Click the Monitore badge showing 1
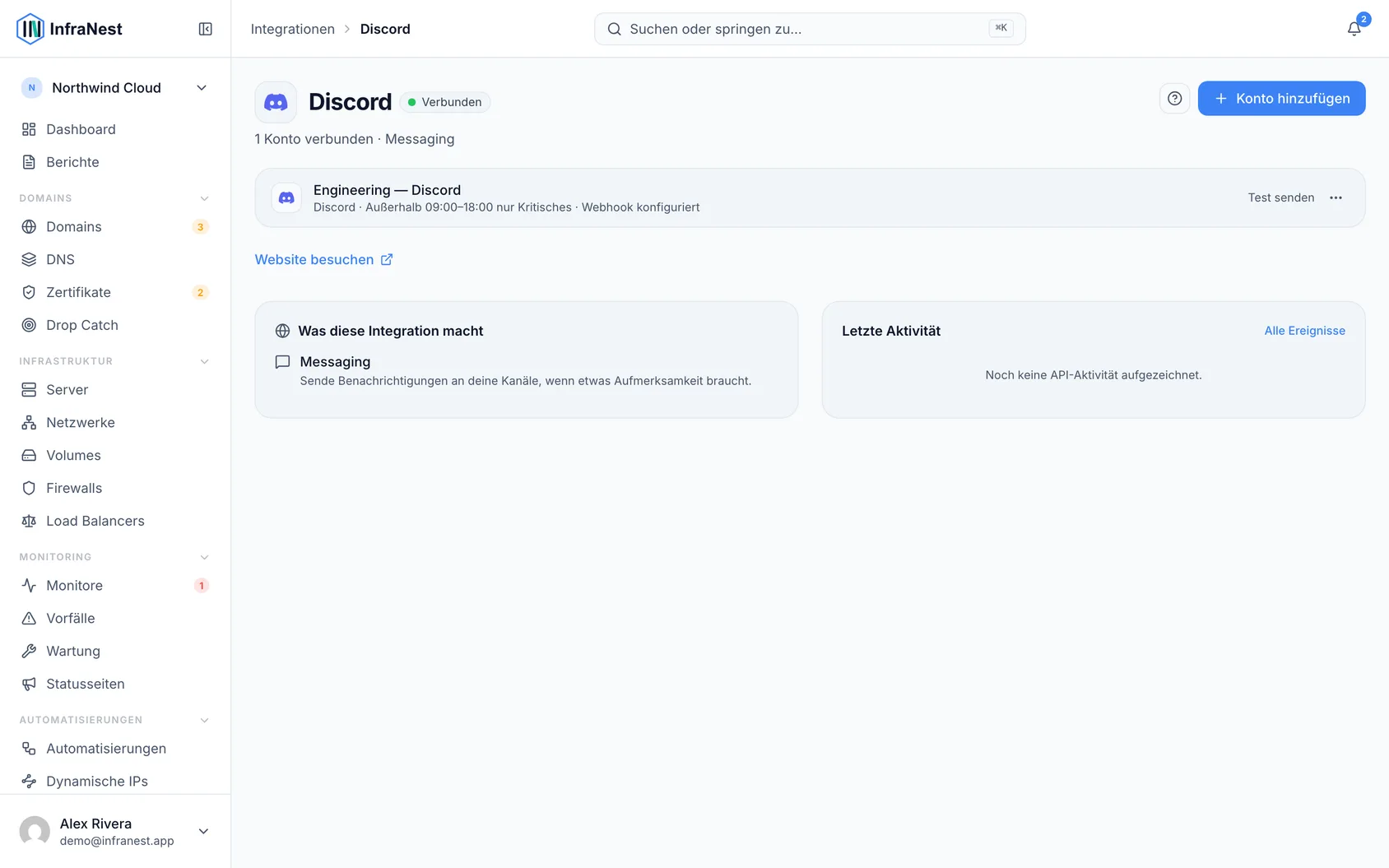The width and height of the screenshot is (1389, 868). [x=201, y=586]
